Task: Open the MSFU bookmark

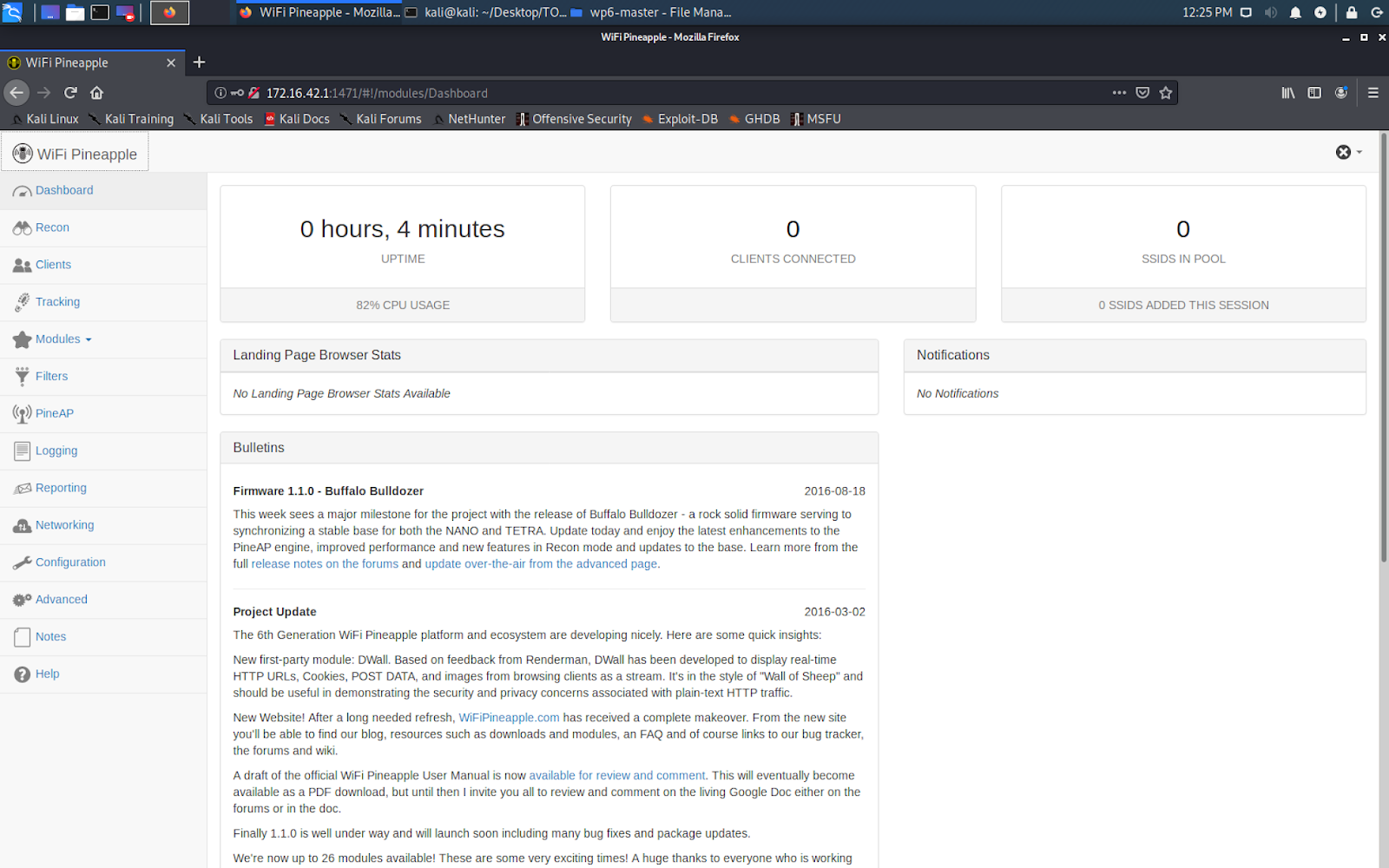Action: (x=815, y=119)
